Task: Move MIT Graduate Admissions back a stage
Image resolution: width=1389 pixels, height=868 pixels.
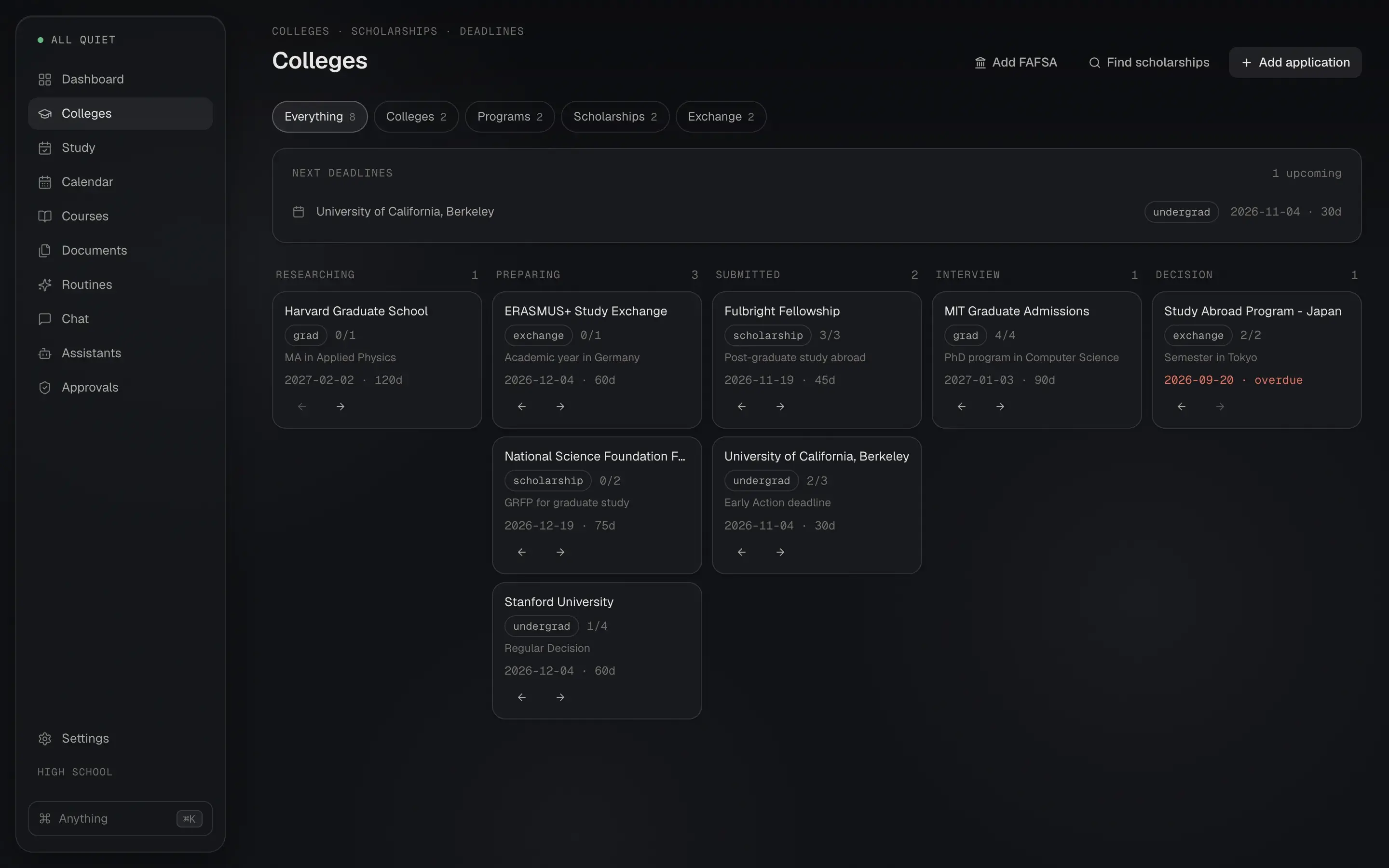Action: [x=961, y=407]
